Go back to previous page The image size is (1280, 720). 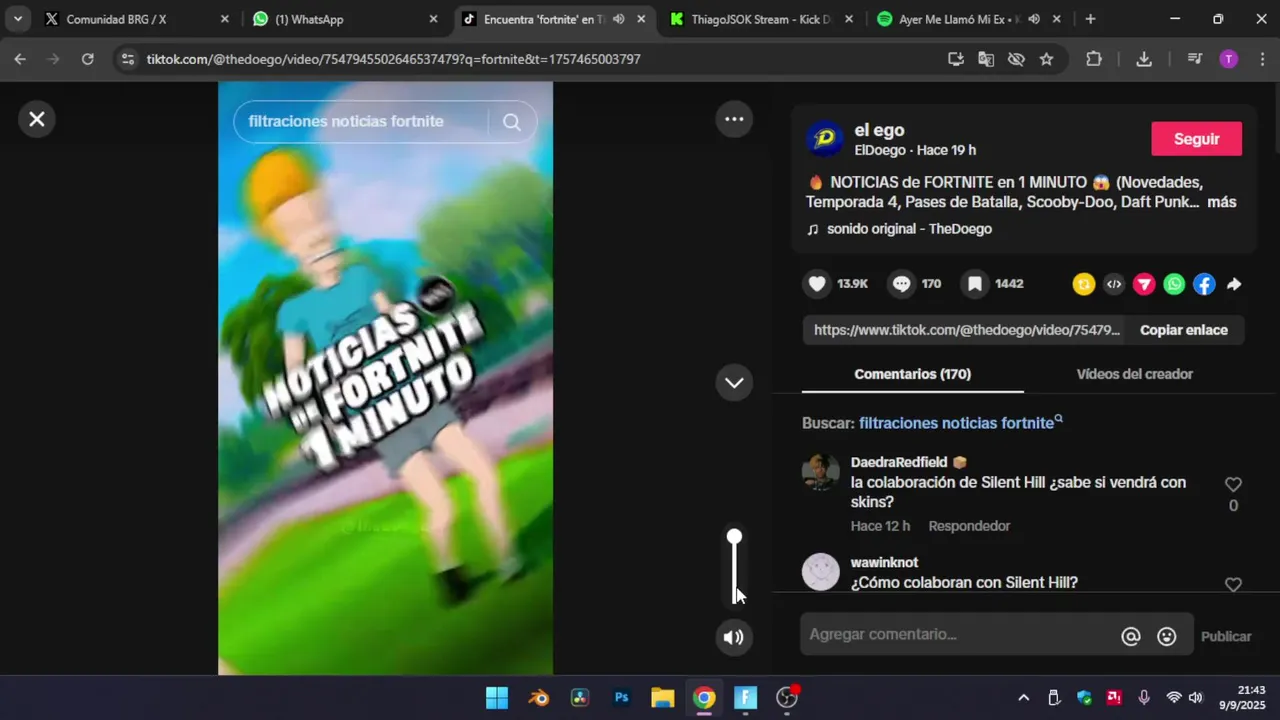[20, 59]
